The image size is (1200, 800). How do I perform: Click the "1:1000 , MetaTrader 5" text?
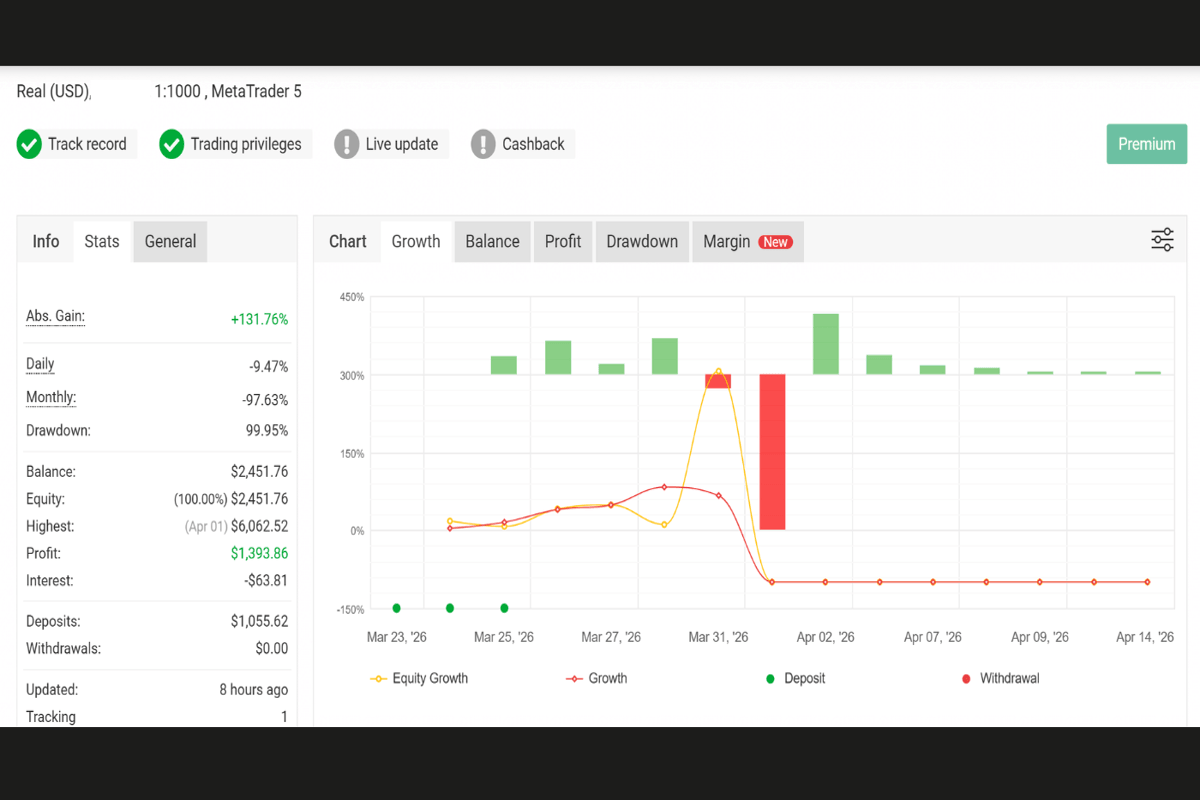tap(228, 91)
